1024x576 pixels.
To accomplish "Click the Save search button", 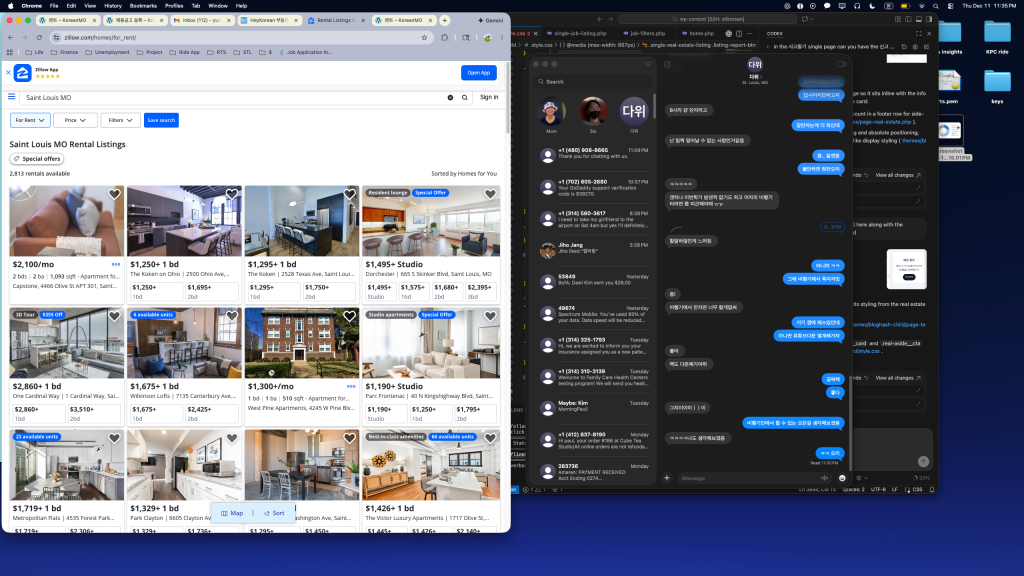I will point(161,120).
